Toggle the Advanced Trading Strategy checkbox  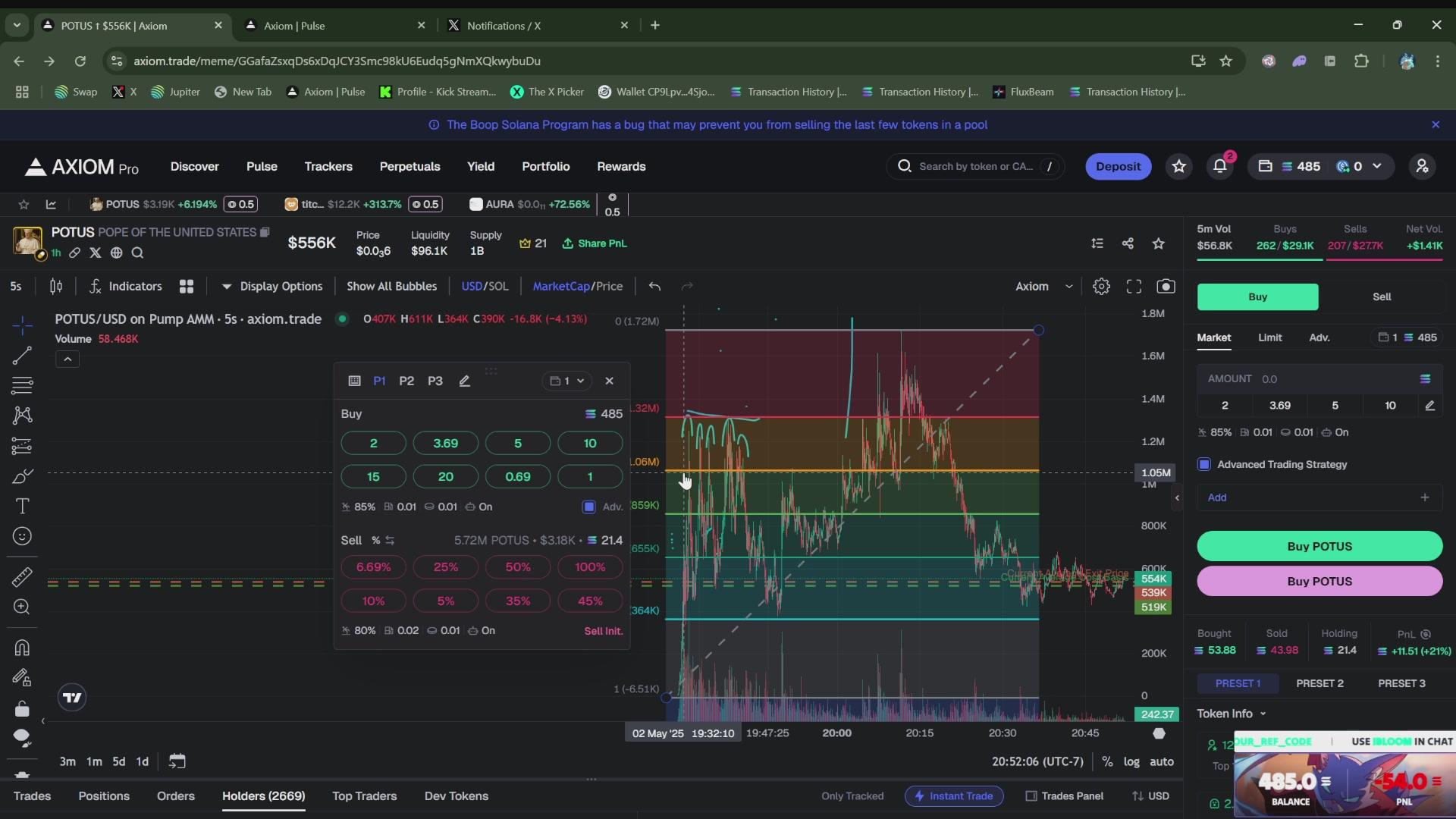1204,464
